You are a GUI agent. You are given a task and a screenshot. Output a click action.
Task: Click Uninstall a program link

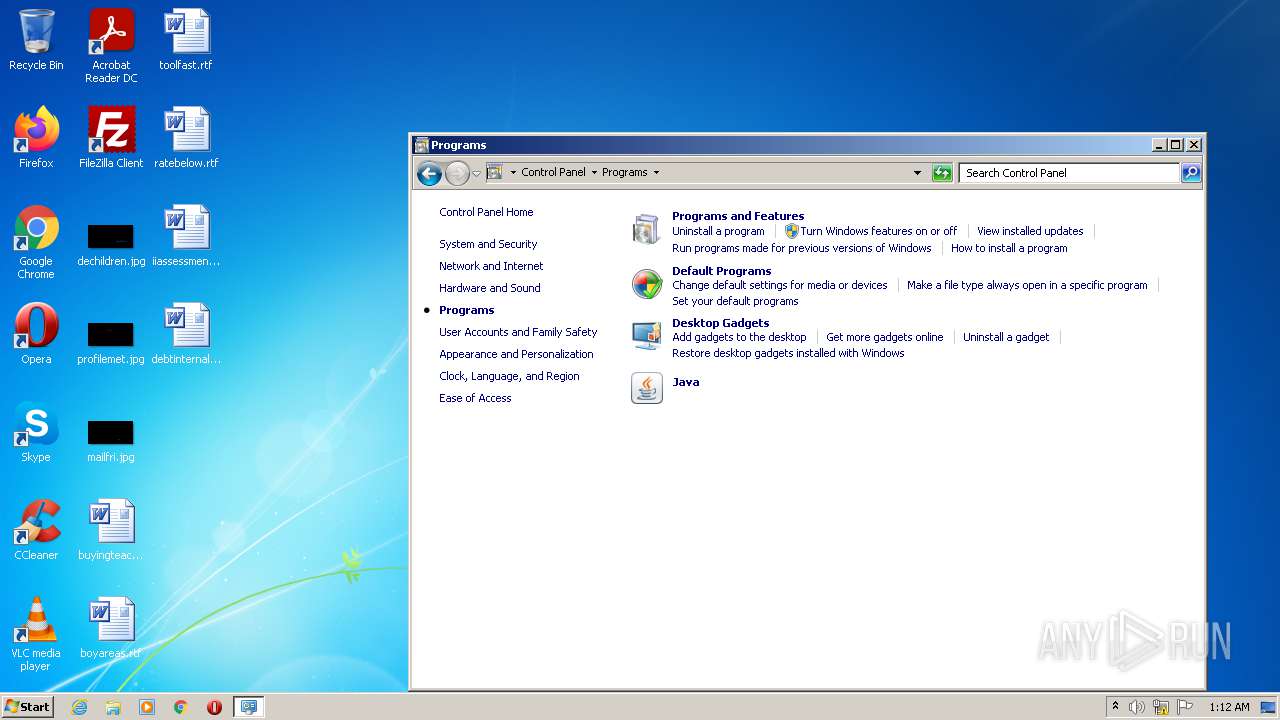point(718,231)
